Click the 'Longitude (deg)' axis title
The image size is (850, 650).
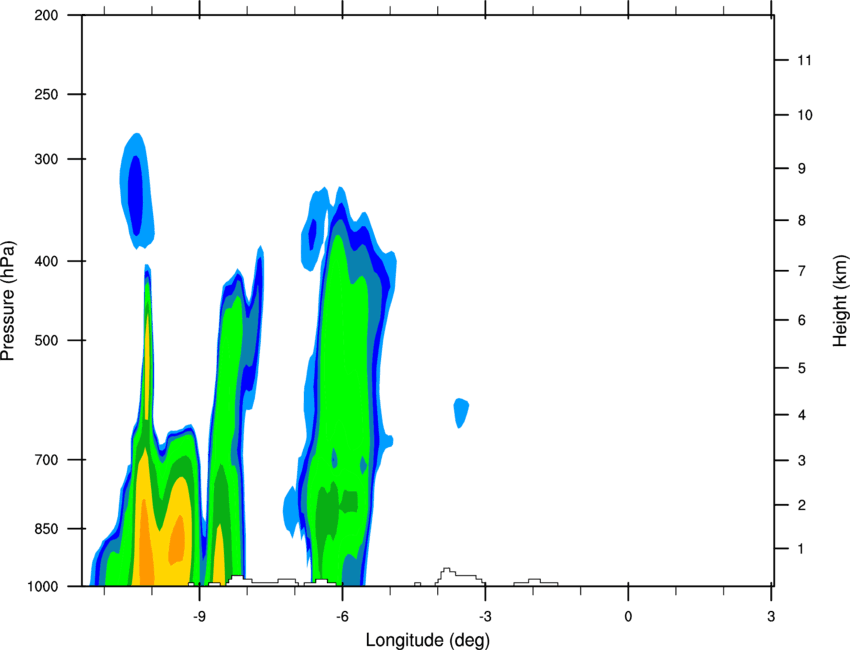pos(428,640)
